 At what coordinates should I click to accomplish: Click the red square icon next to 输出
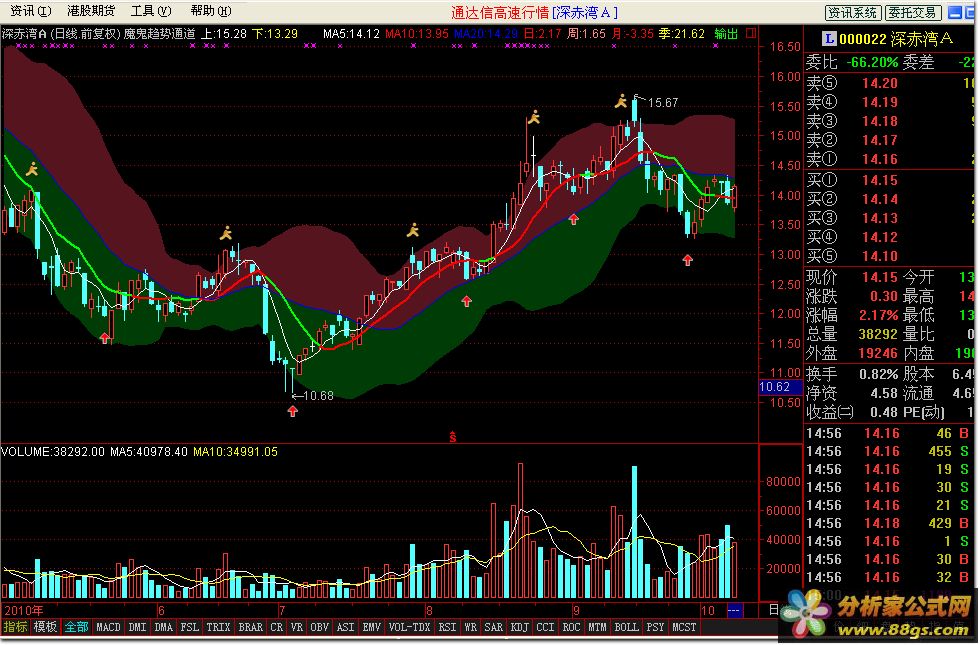click(x=751, y=33)
